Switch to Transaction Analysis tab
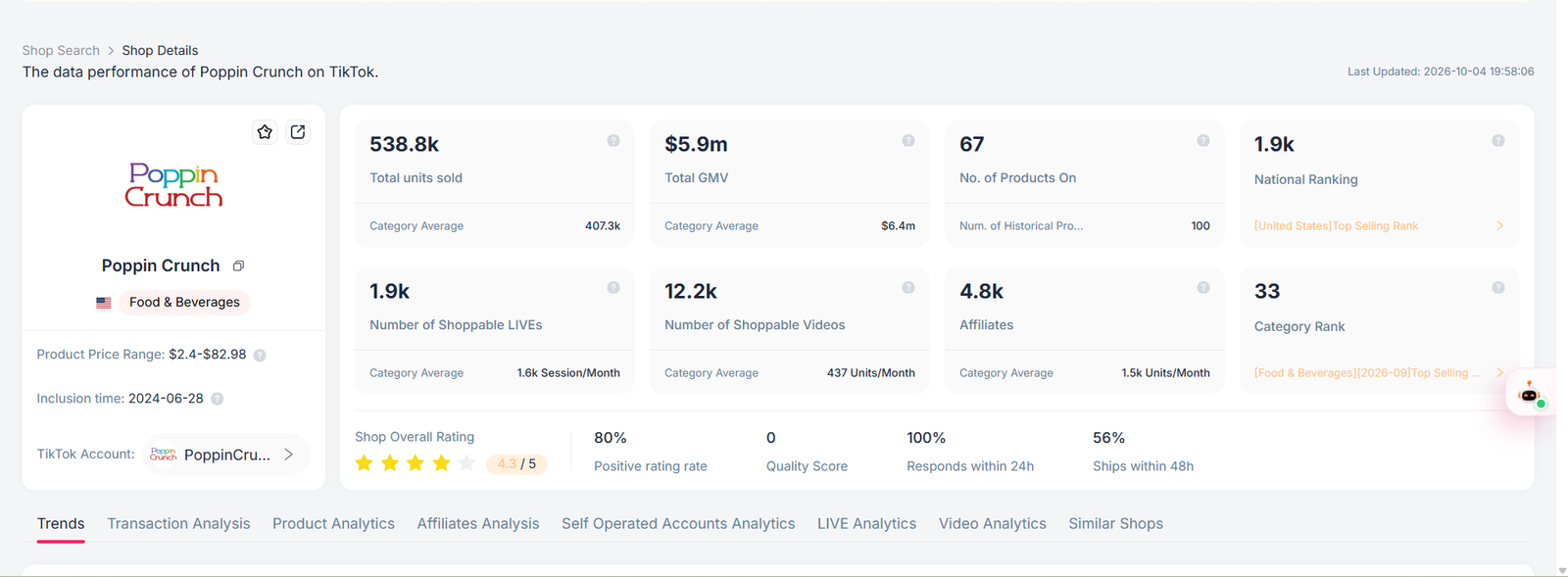The height and width of the screenshot is (577, 1568). [x=178, y=524]
